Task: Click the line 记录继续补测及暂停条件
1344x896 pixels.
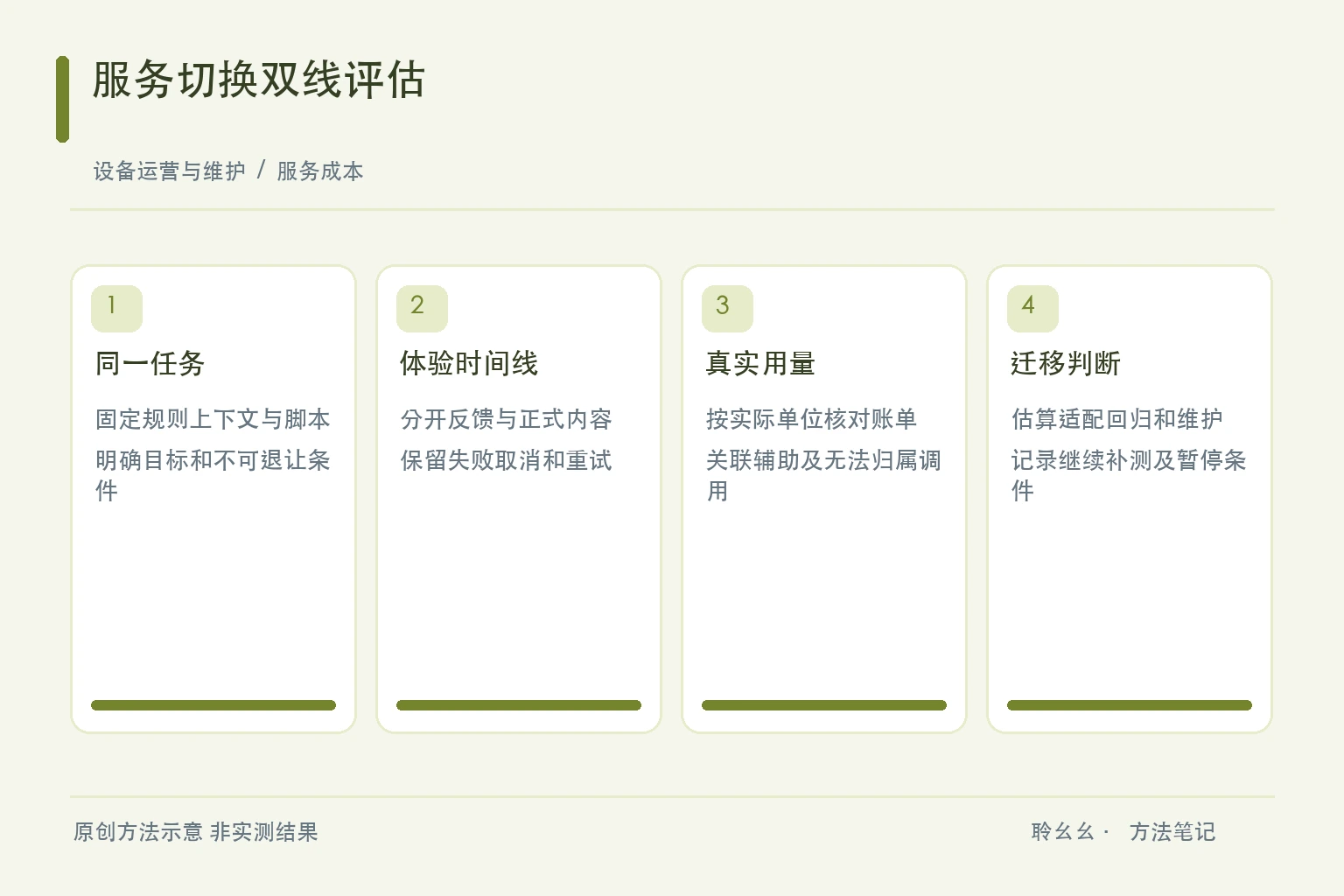Action: click(x=1129, y=475)
